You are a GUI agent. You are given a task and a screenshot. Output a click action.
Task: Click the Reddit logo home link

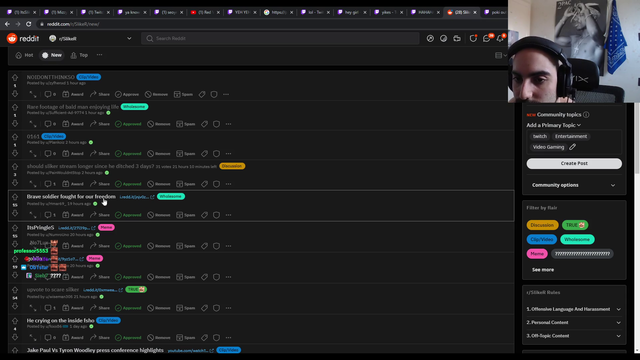coord(23,38)
